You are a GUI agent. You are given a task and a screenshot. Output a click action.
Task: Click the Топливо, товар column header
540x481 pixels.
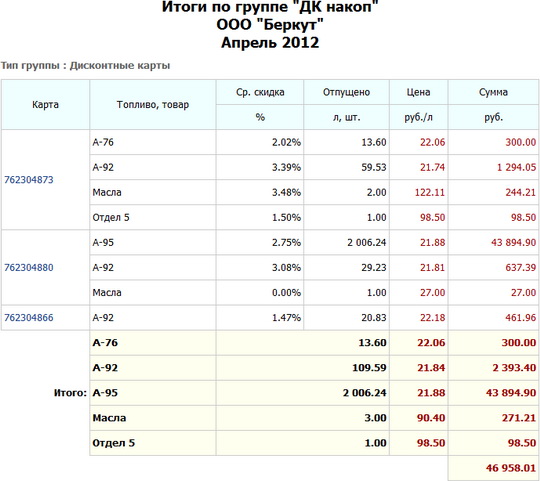coord(153,105)
